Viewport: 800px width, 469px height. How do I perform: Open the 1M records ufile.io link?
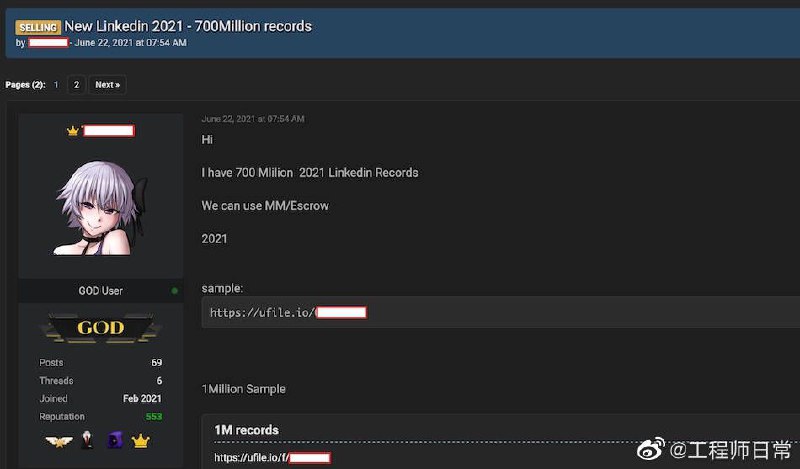point(272,458)
